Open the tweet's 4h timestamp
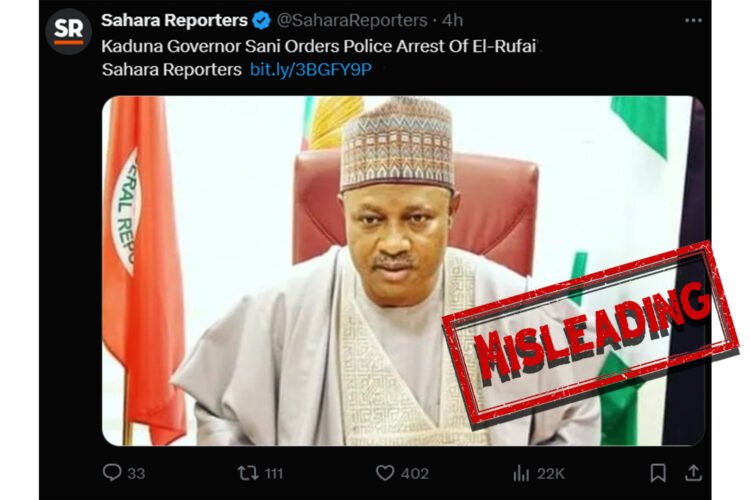Image resolution: width=750 pixels, height=500 pixels. 424,20
